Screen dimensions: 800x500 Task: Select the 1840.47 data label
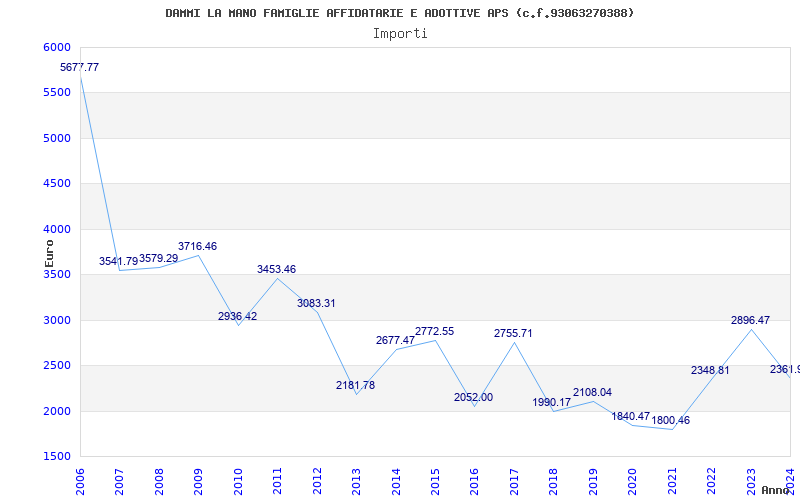coord(631,416)
